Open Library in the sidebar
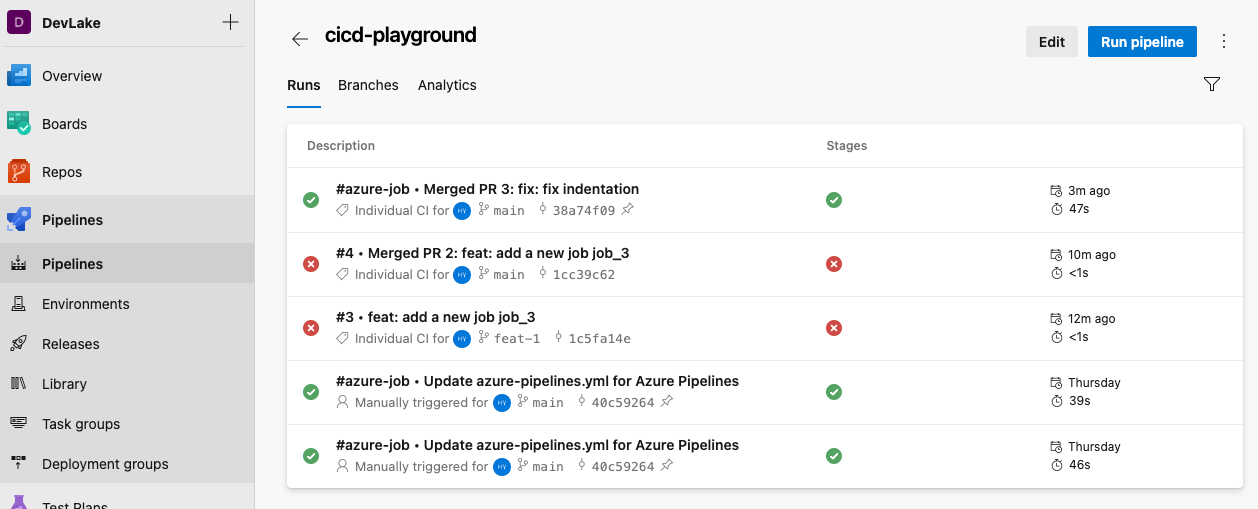The height and width of the screenshot is (509, 1258). 64,384
